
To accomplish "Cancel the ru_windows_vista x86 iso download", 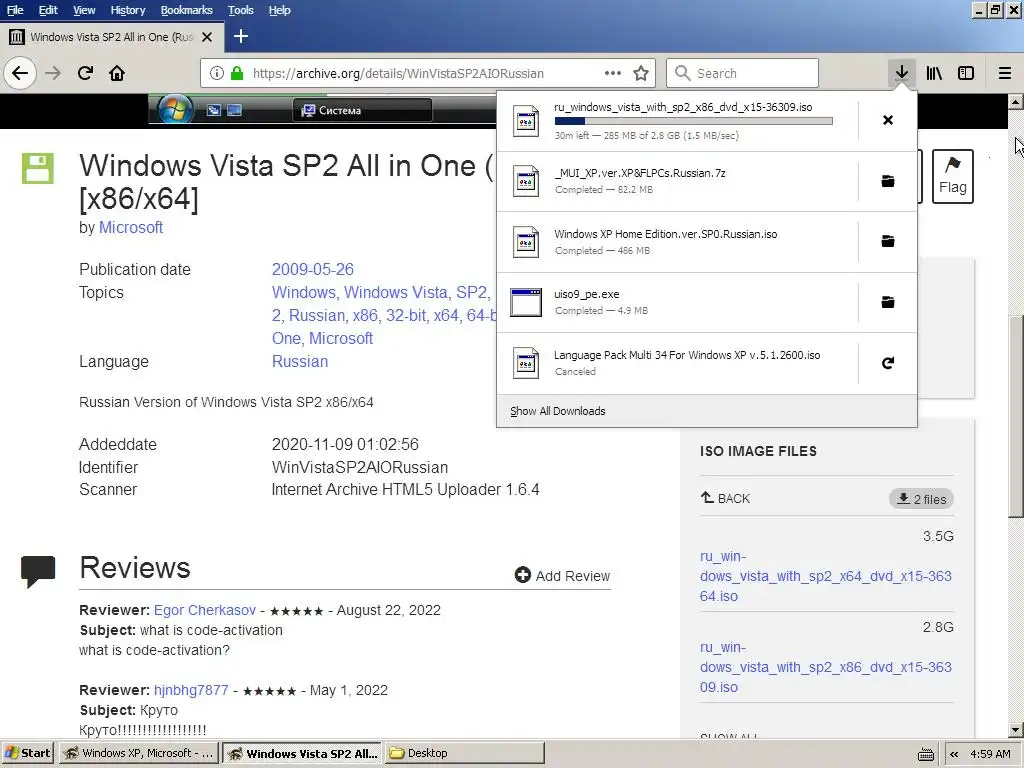I will pyautogui.click(x=888, y=120).
